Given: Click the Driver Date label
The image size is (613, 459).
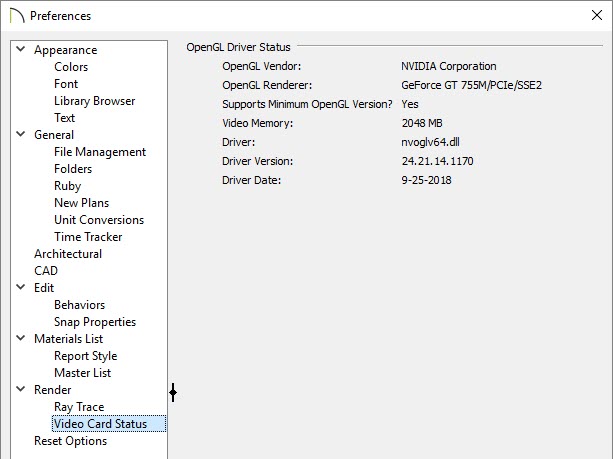Looking at the screenshot, I should click(x=252, y=180).
